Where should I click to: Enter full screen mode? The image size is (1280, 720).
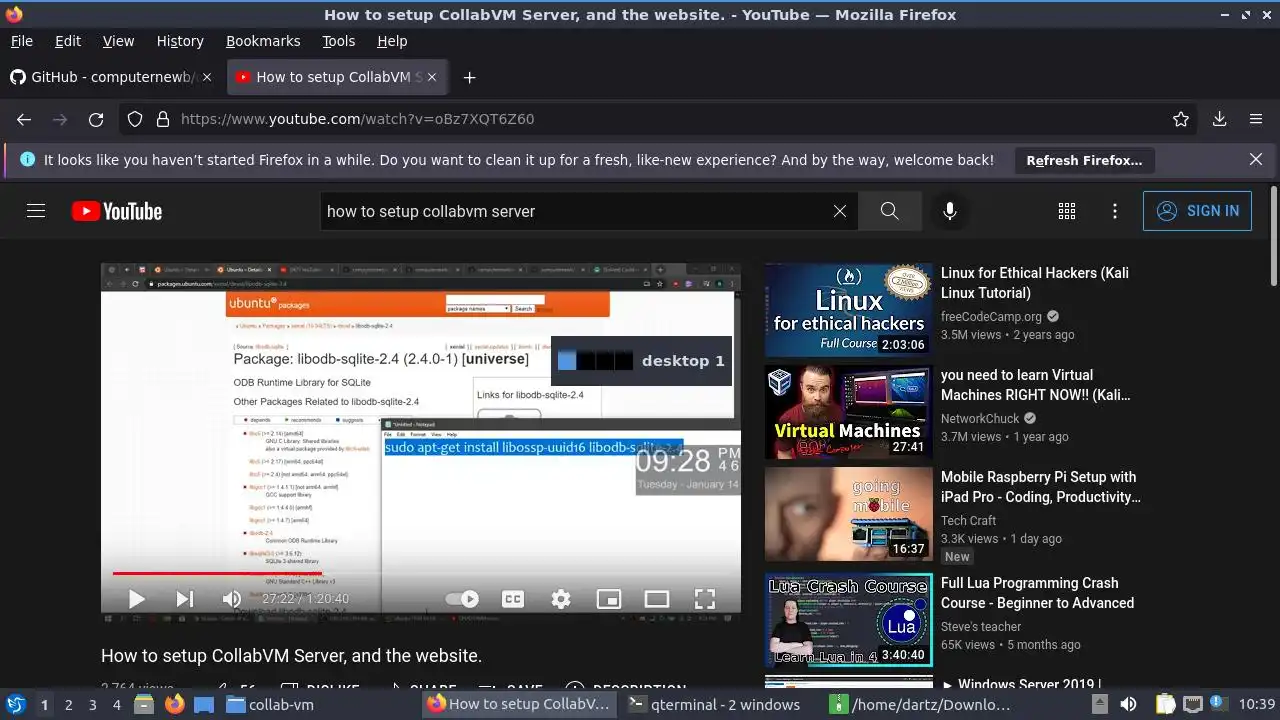point(705,599)
